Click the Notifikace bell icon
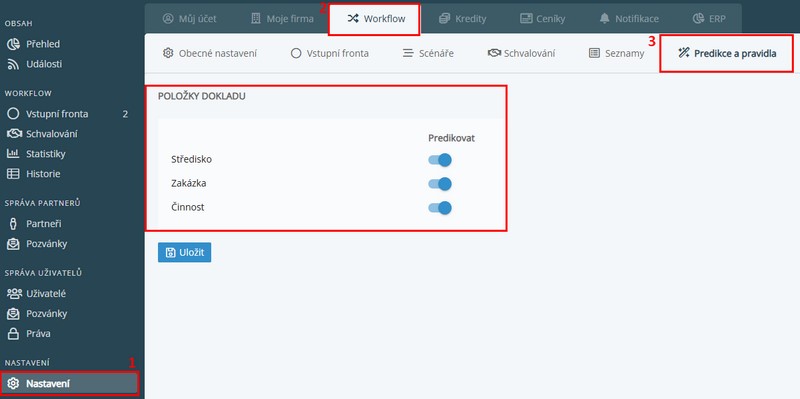 pyautogui.click(x=605, y=19)
